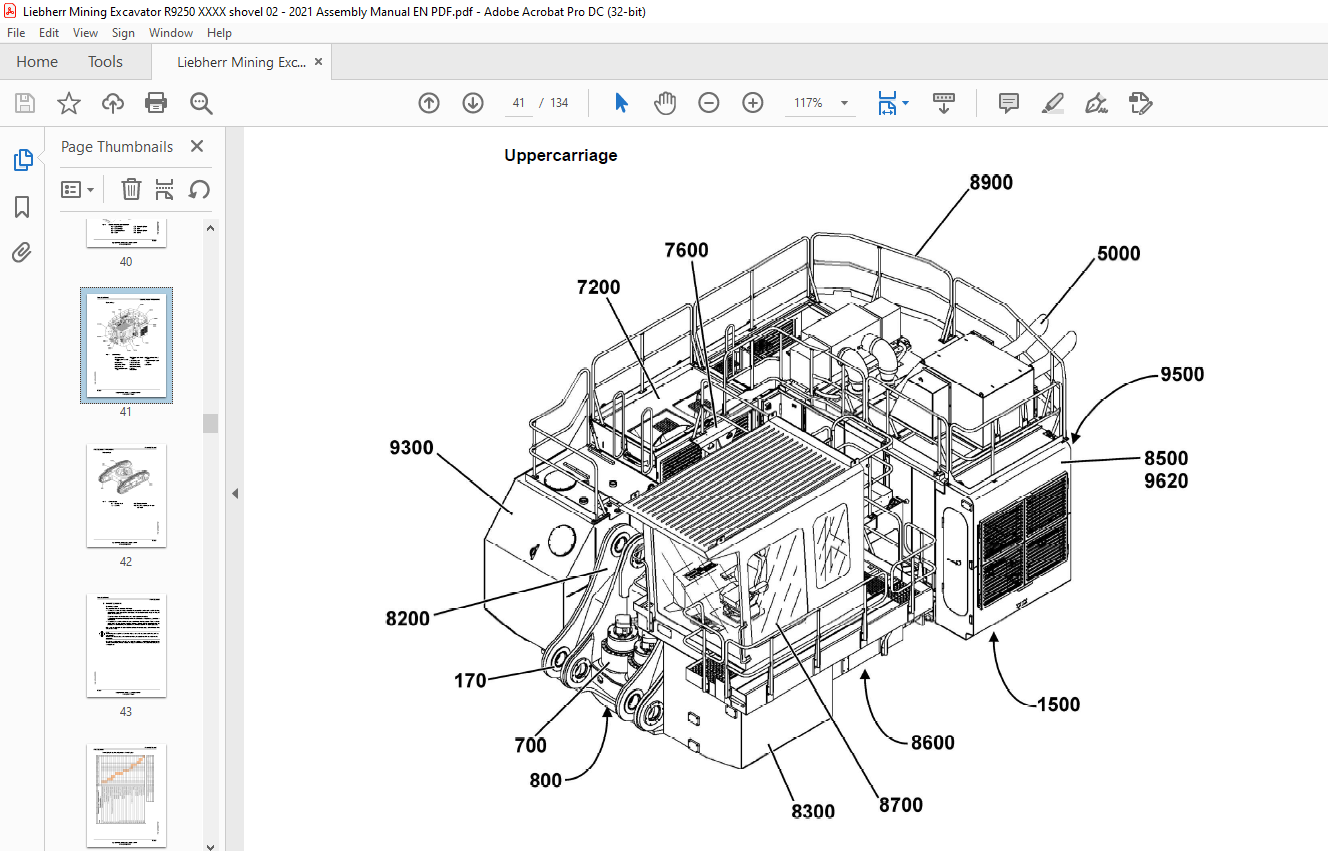Open Page Thumbnails sidebar icon
Viewport: 1328px width, 851px height.
click(x=22, y=160)
